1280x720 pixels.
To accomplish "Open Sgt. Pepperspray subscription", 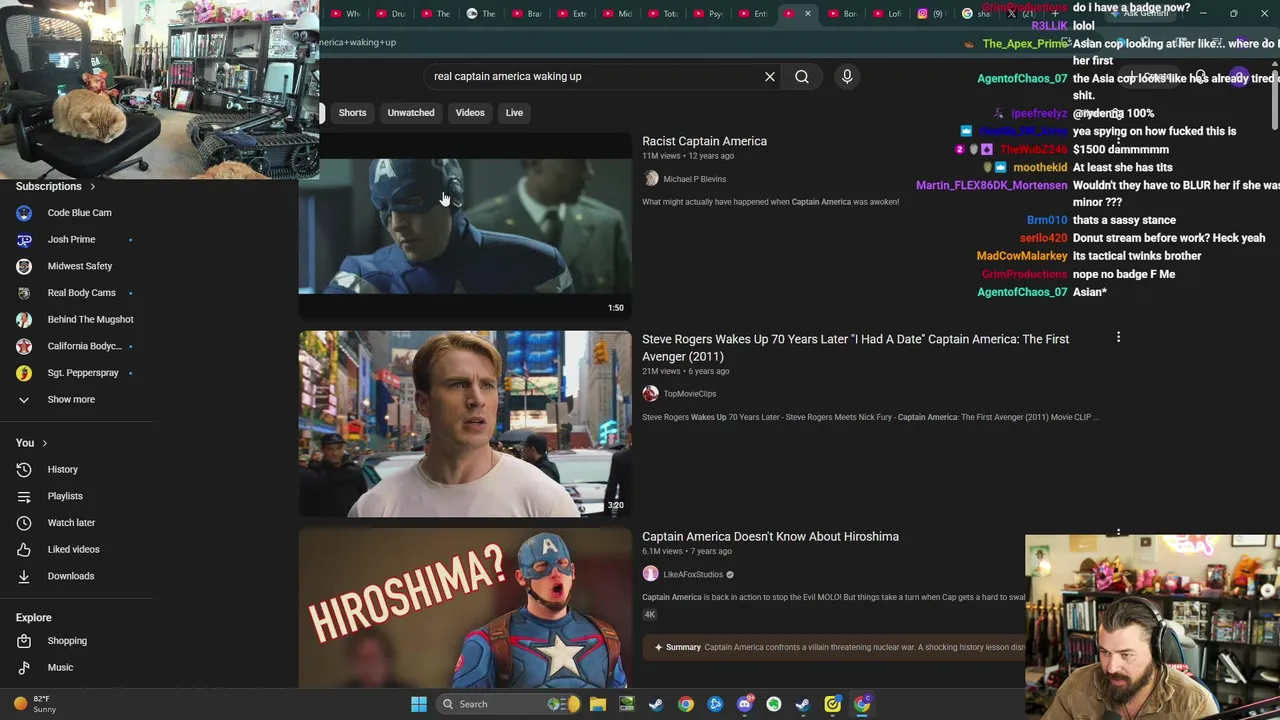I will coord(76,372).
